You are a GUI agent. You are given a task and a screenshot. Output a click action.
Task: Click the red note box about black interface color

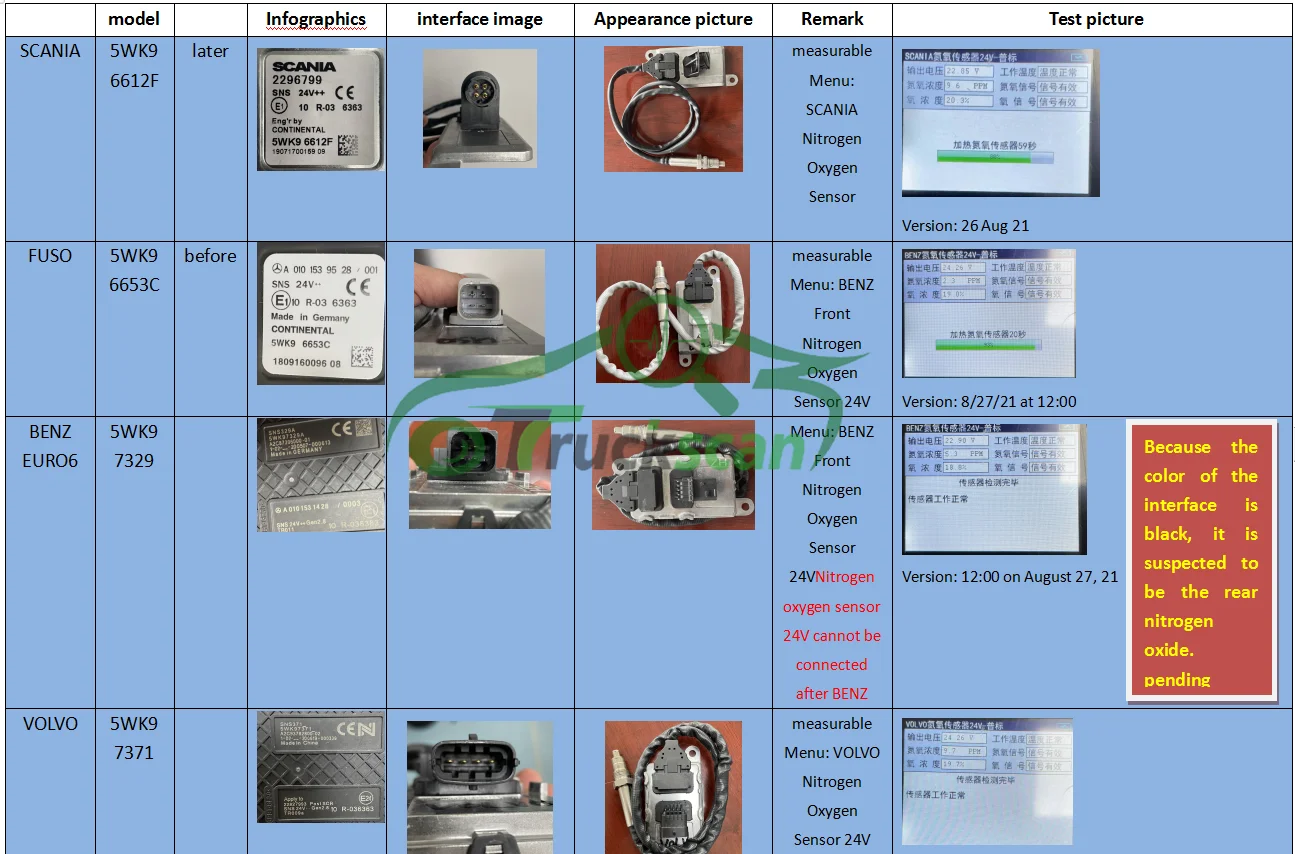click(x=1201, y=560)
